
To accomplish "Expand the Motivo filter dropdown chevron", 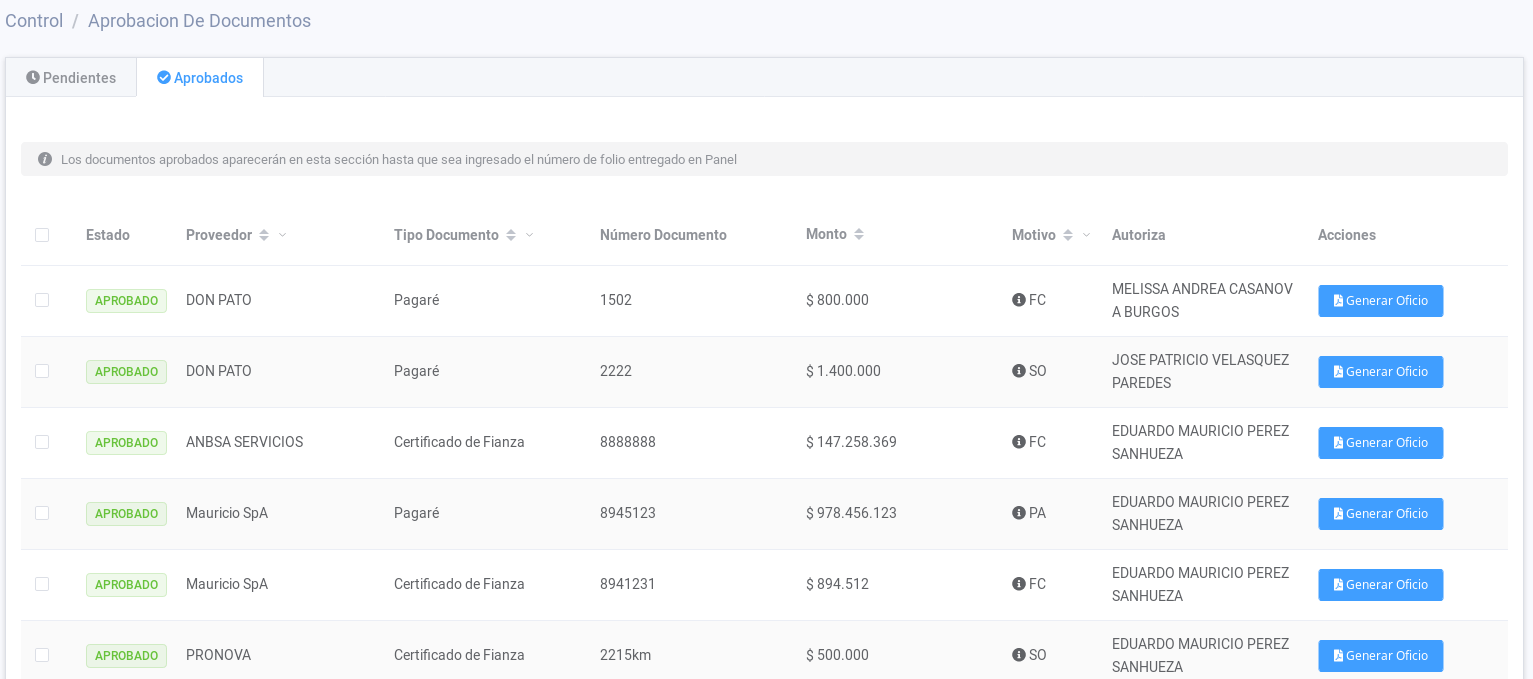I will coord(1086,235).
